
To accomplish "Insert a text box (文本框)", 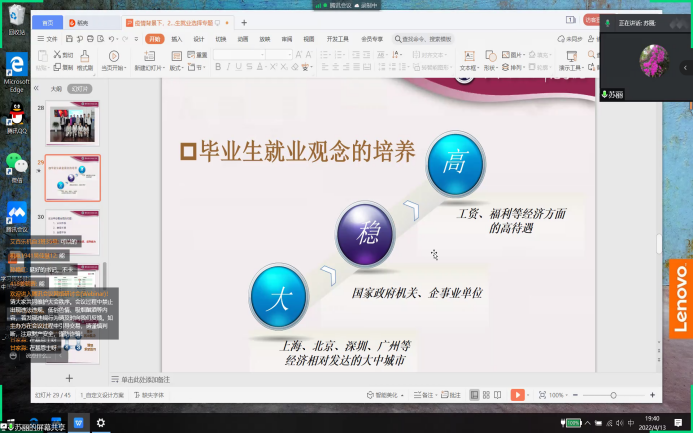I will tap(466, 61).
